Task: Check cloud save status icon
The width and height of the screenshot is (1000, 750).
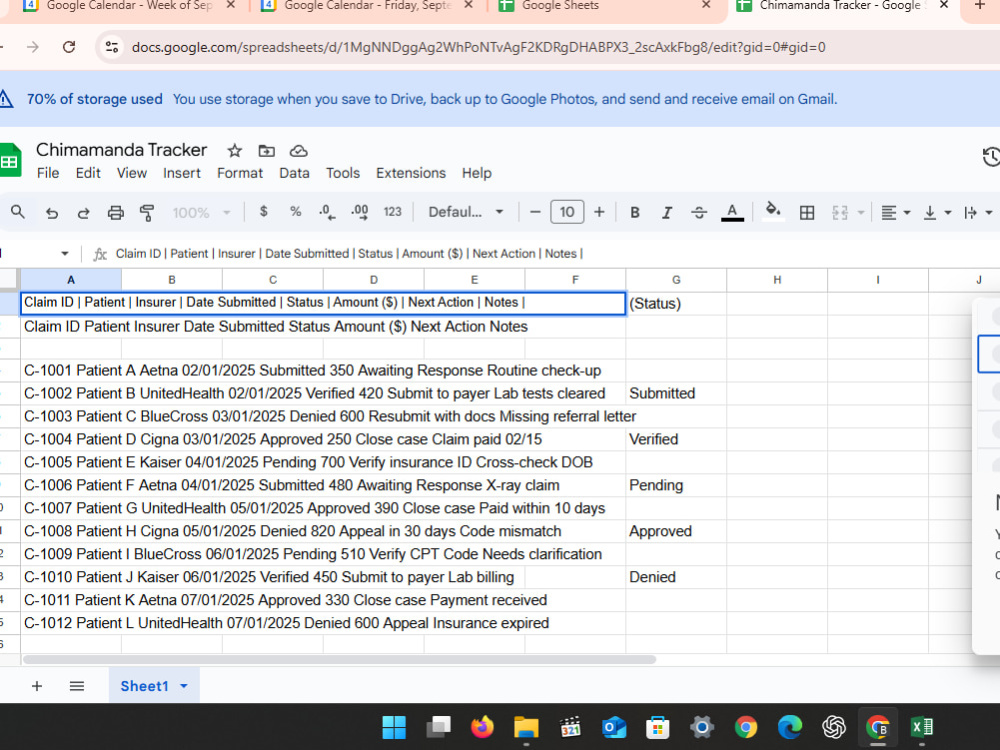Action: tap(298, 151)
